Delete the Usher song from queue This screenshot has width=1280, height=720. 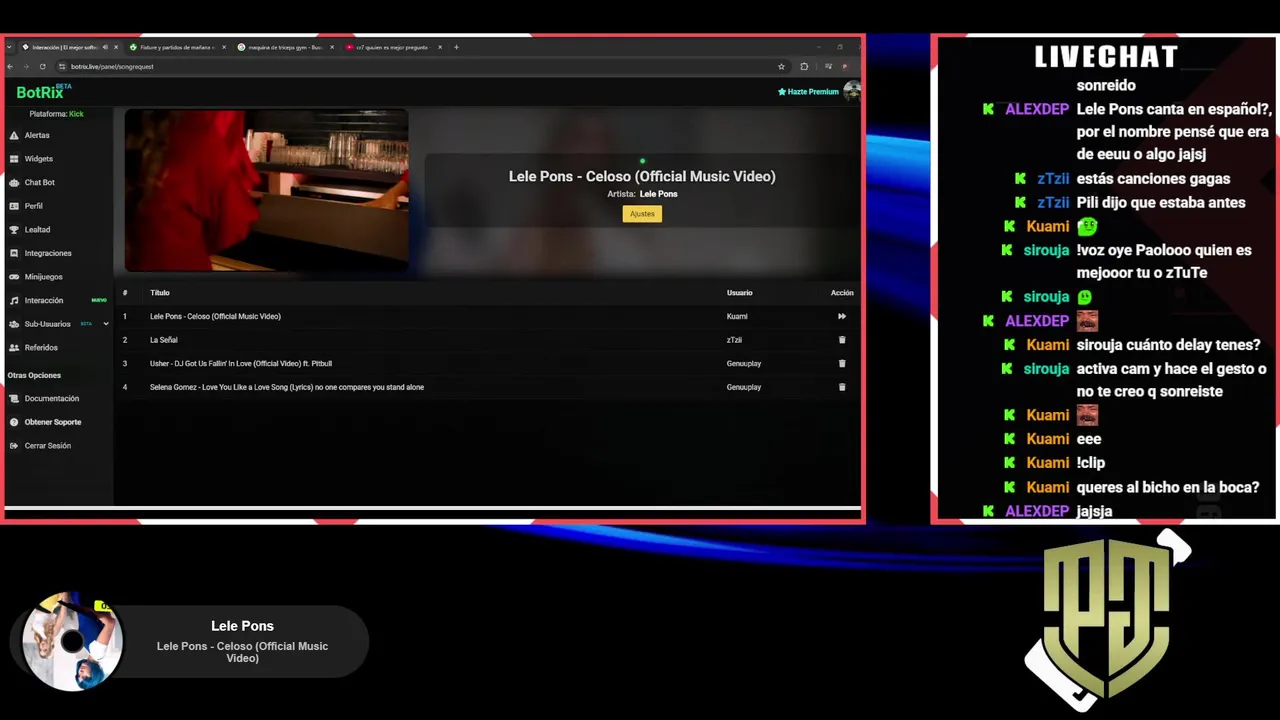(x=842, y=364)
